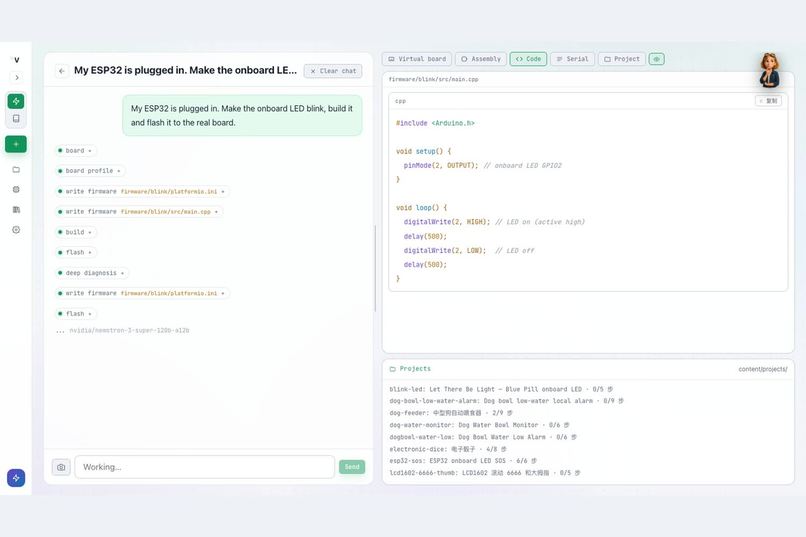Click the 'dog-bowl-low-water-alarm' project row
Screen dimensions: 806x537
point(506,401)
